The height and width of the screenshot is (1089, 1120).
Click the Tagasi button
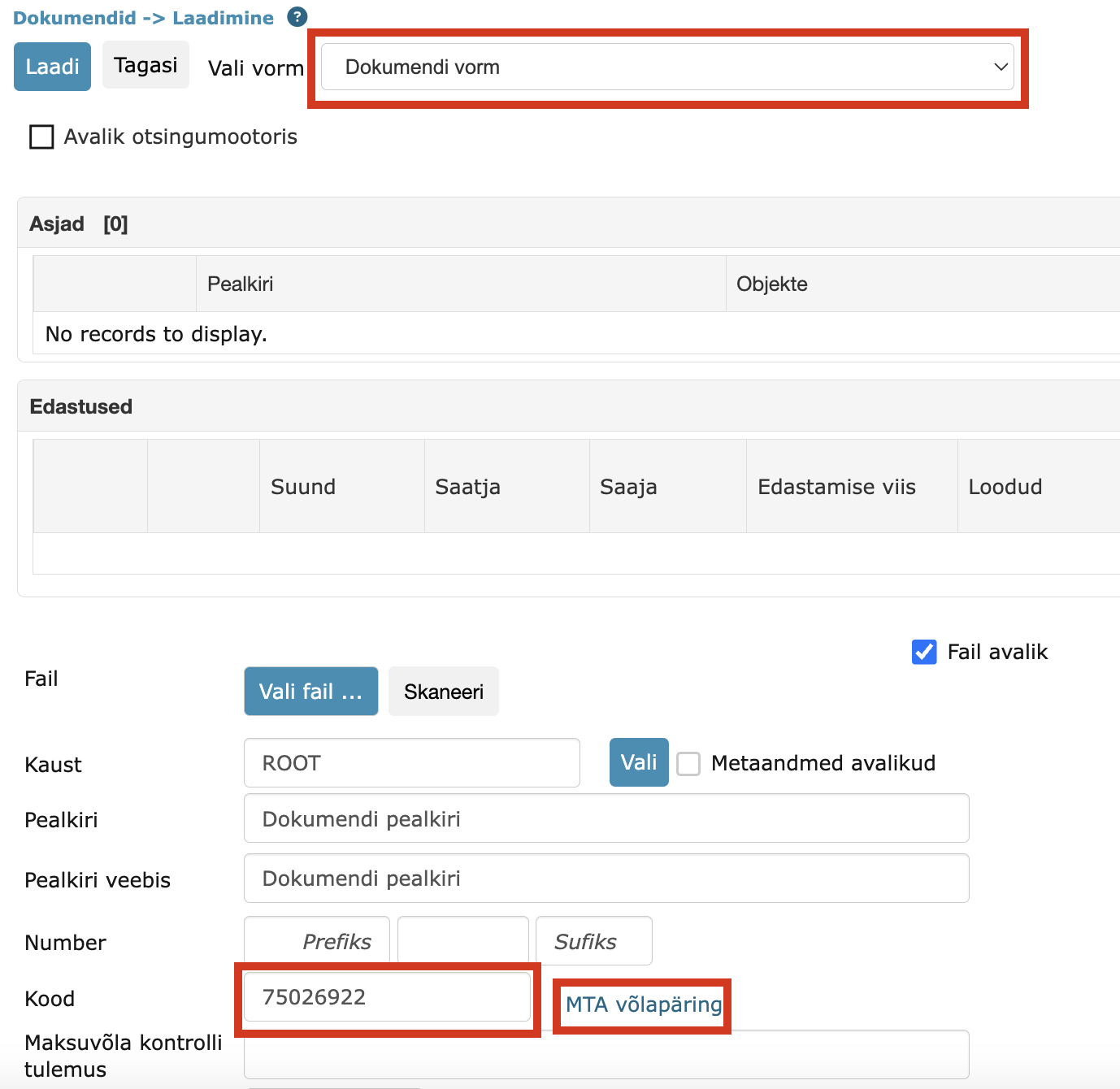click(145, 65)
